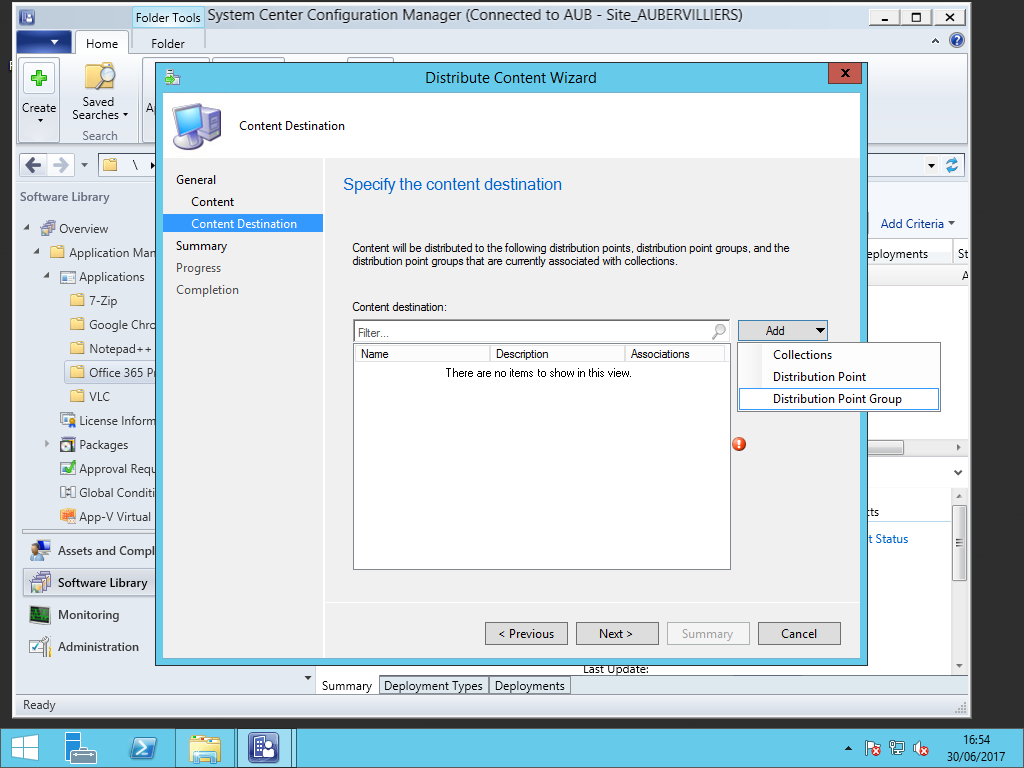The width and height of the screenshot is (1024, 768).
Task: Click horizontal scrollbar thumb in background list
Action: click(x=886, y=447)
